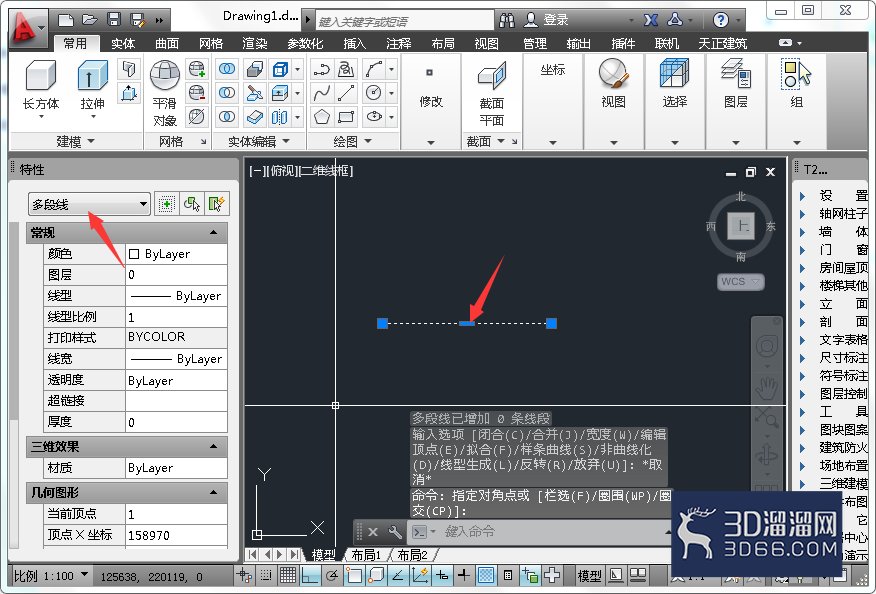Open the Group (组) panel icon
Screen dimensions: 876x594
pos(796,74)
